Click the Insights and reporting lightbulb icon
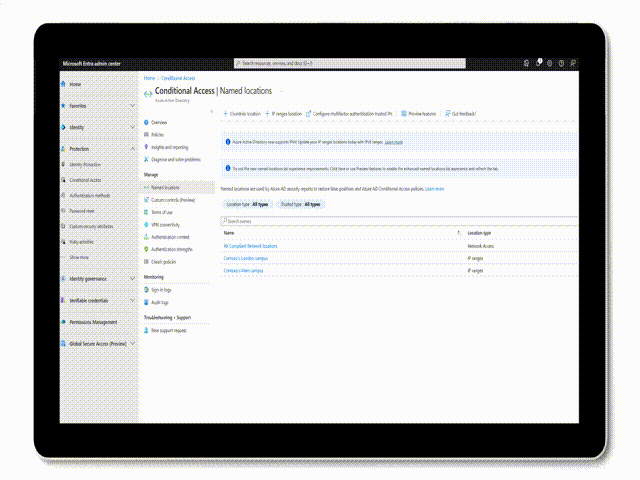 coord(146,147)
